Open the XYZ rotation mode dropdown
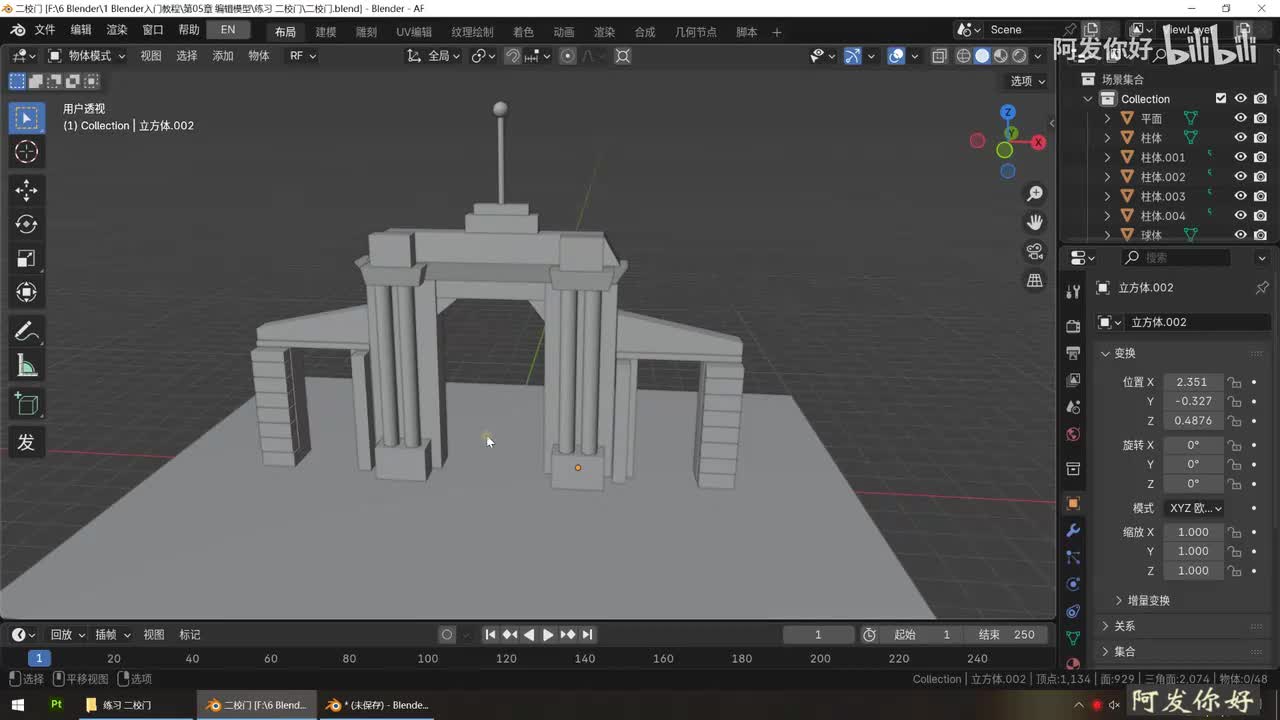 point(1194,508)
